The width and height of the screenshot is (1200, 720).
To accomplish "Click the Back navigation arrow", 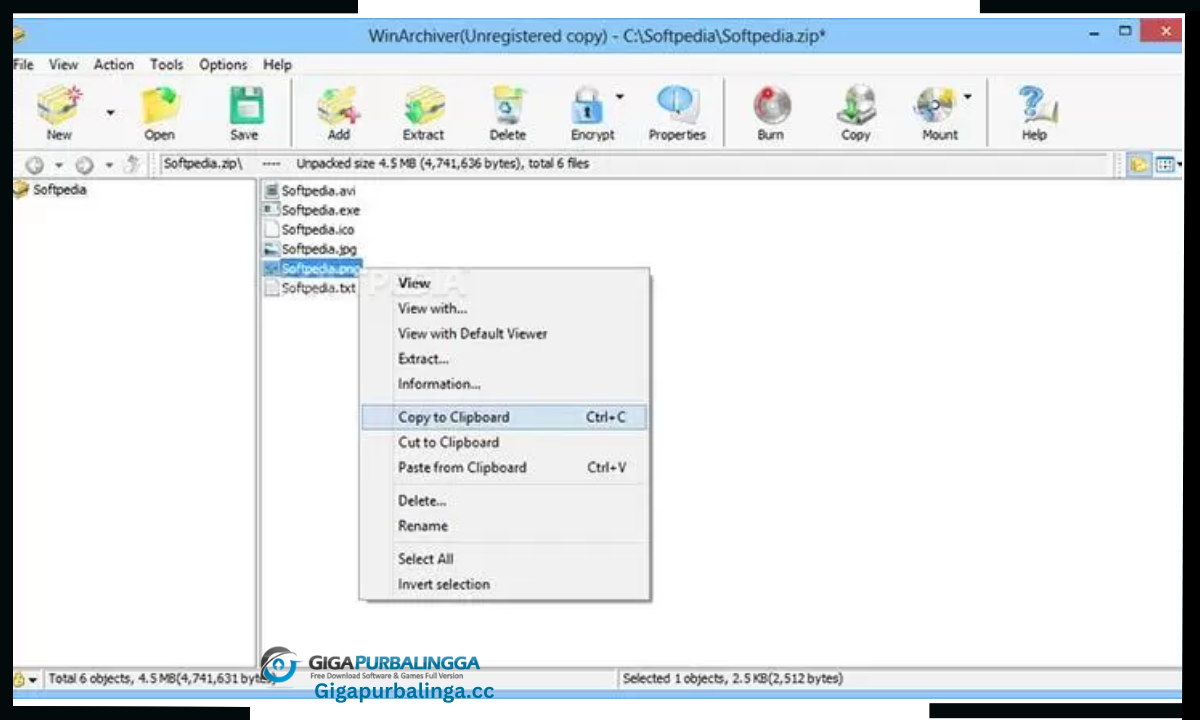I will point(35,165).
